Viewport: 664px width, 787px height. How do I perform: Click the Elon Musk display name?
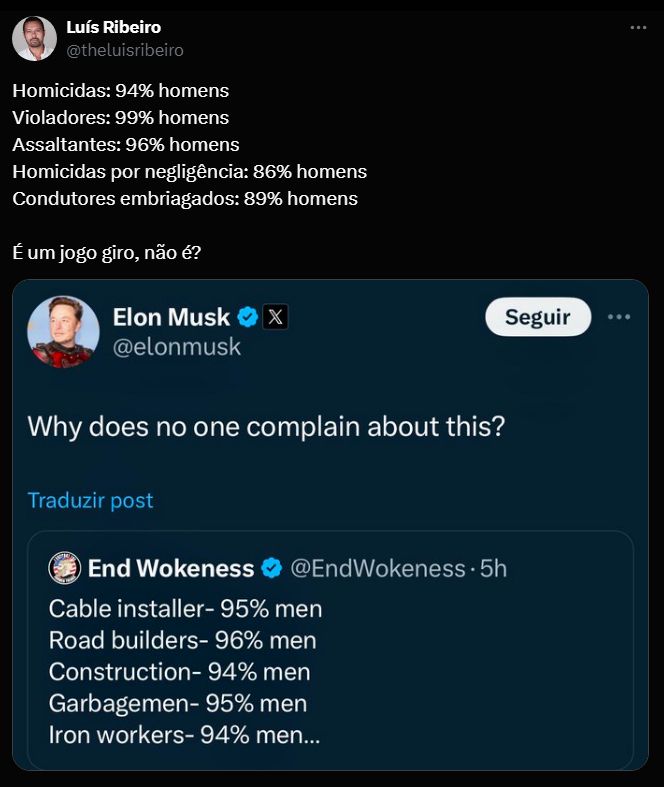click(171, 318)
